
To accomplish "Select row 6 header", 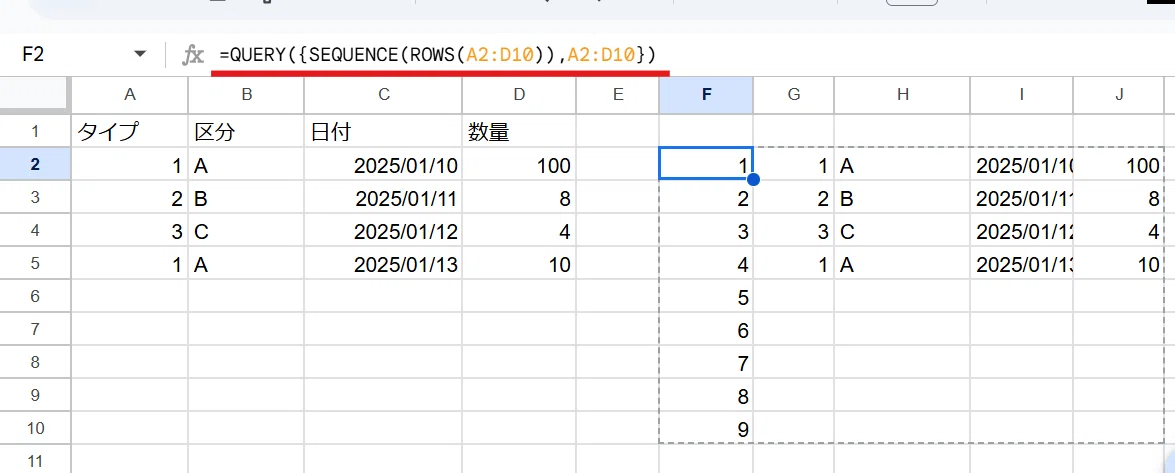I will 35,296.
